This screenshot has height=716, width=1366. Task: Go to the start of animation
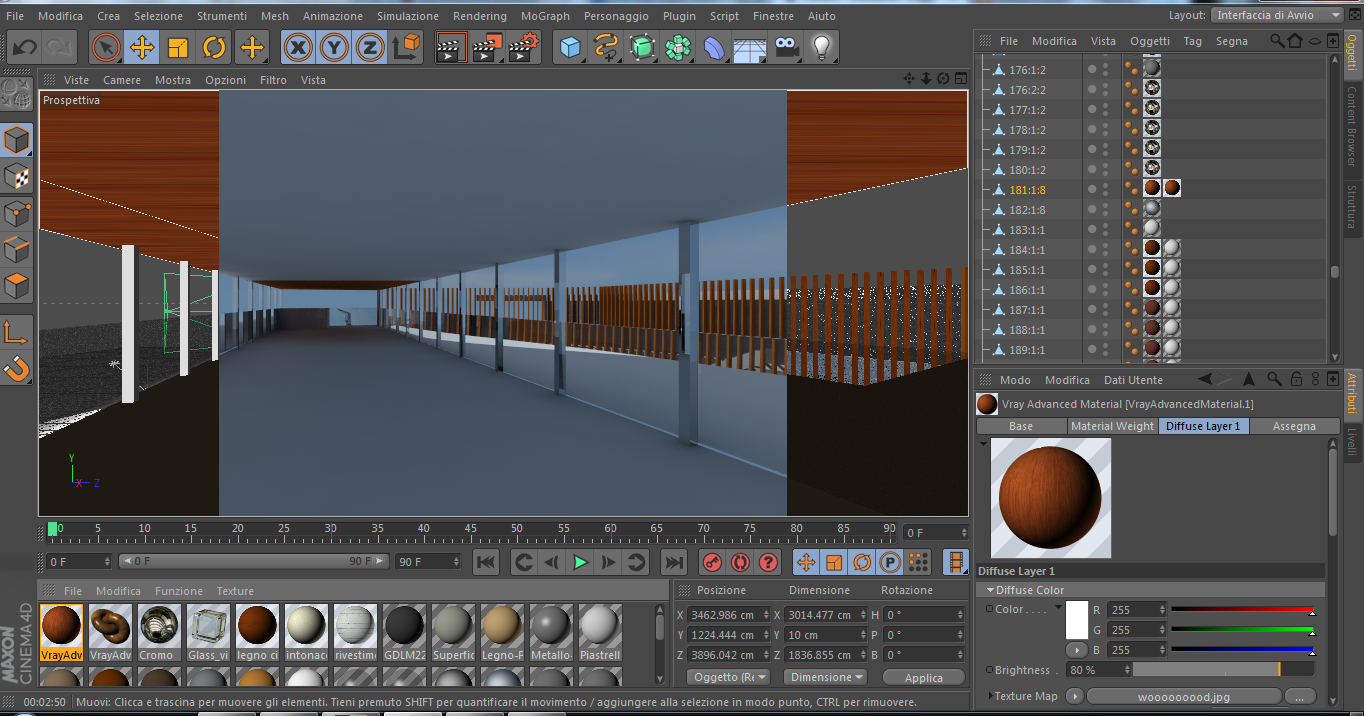point(486,562)
